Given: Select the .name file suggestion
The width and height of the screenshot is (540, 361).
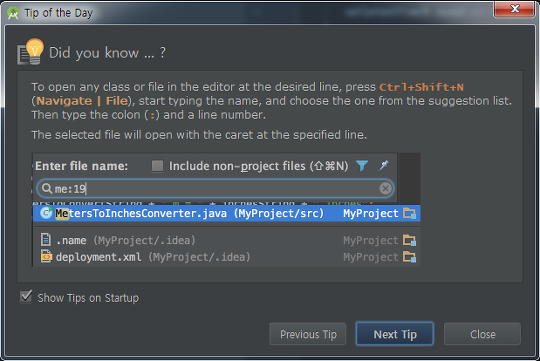Looking at the screenshot, I should (227, 240).
